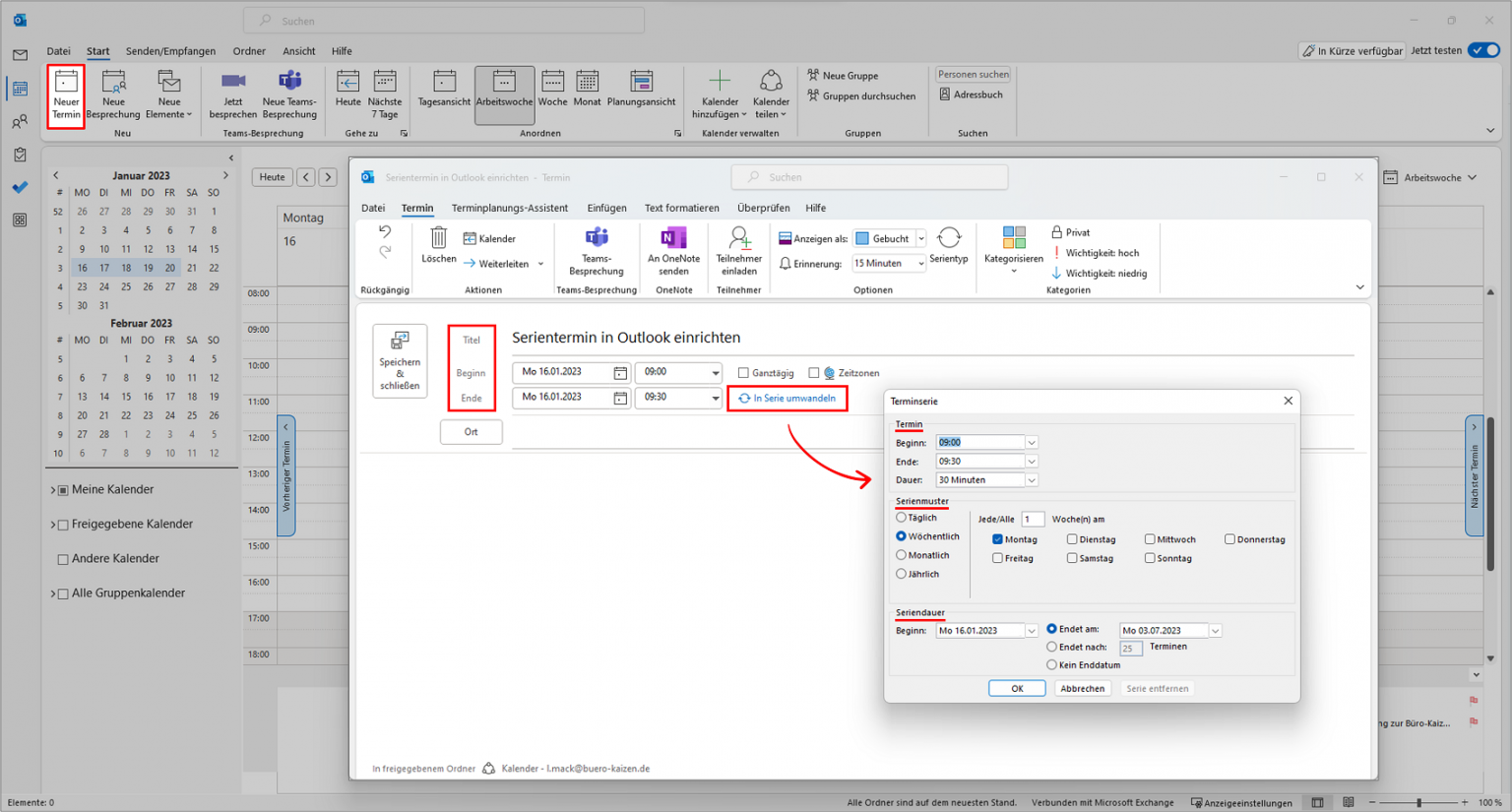
Task: Set Wichtigkeit: hoch on the appointment
Action: pos(1096,253)
